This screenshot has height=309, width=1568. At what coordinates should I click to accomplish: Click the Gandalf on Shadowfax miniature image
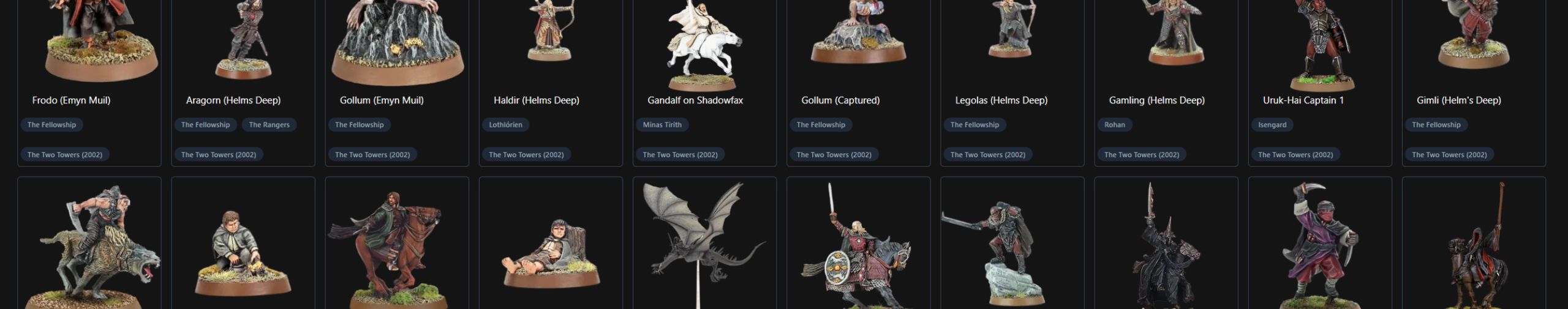tap(704, 42)
